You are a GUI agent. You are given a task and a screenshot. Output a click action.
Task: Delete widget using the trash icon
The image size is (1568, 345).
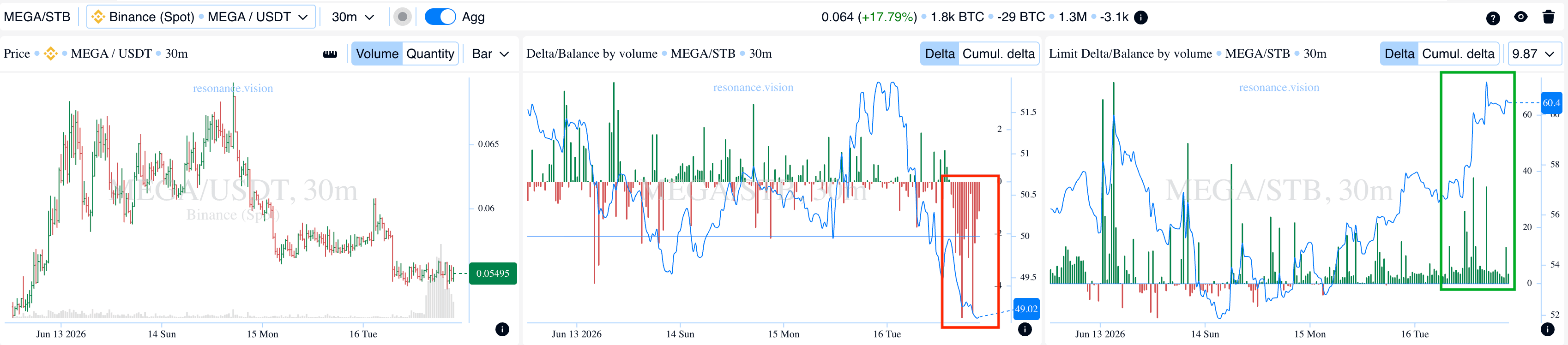tap(1549, 17)
